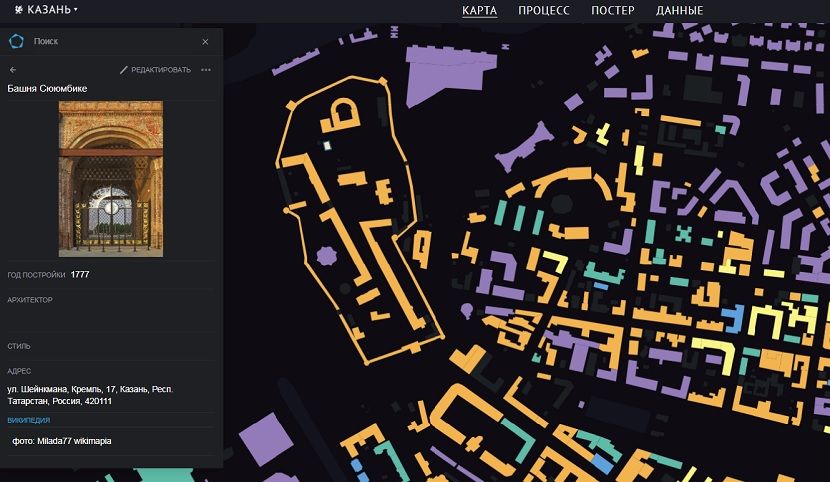The image size is (830, 482).
Task: Click the pentagon logo icon in search bar
Action: (16, 41)
